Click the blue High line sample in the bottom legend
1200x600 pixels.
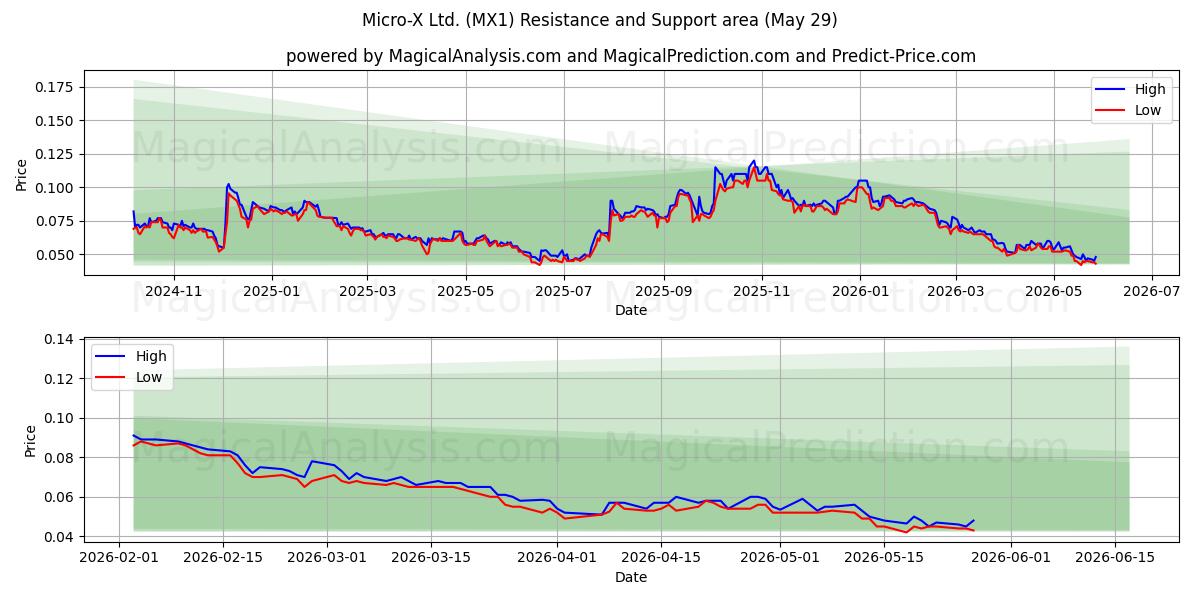[111, 357]
